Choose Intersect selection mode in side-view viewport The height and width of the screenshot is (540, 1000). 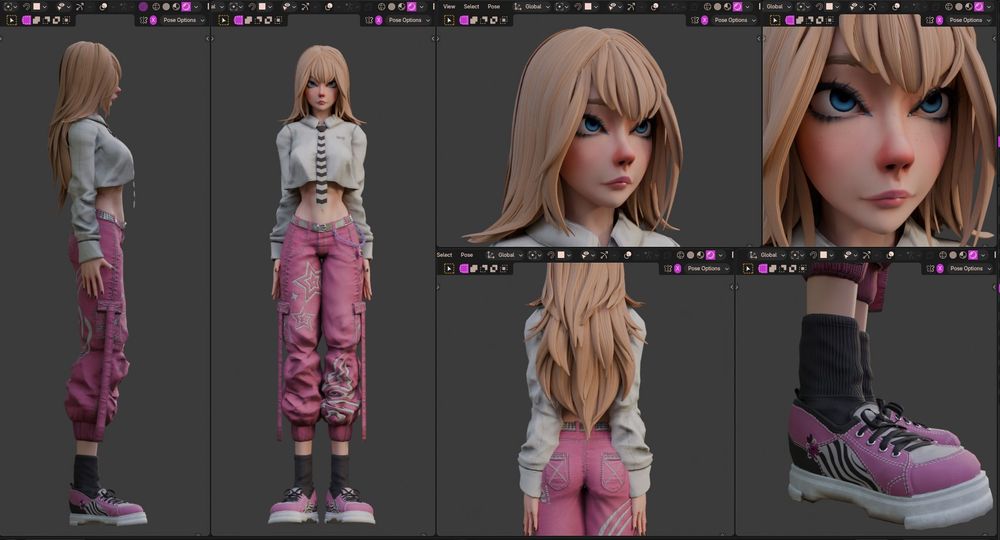[66, 20]
